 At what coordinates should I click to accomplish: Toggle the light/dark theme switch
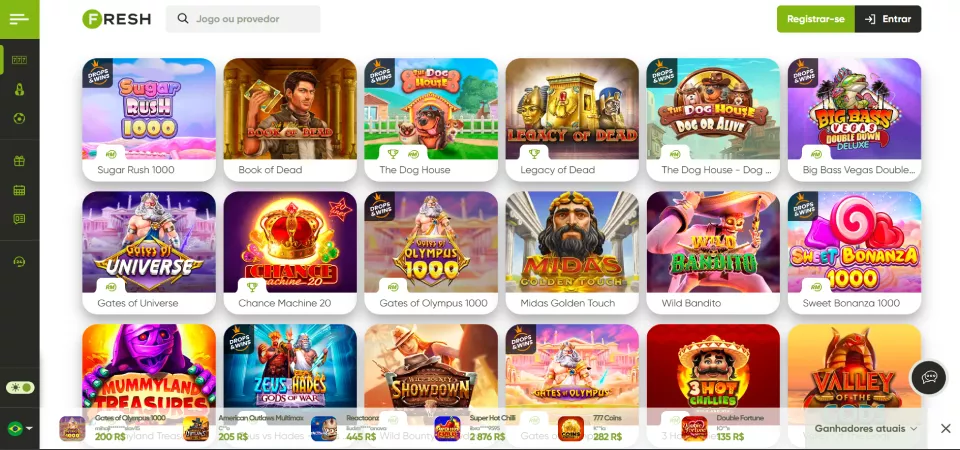20,388
